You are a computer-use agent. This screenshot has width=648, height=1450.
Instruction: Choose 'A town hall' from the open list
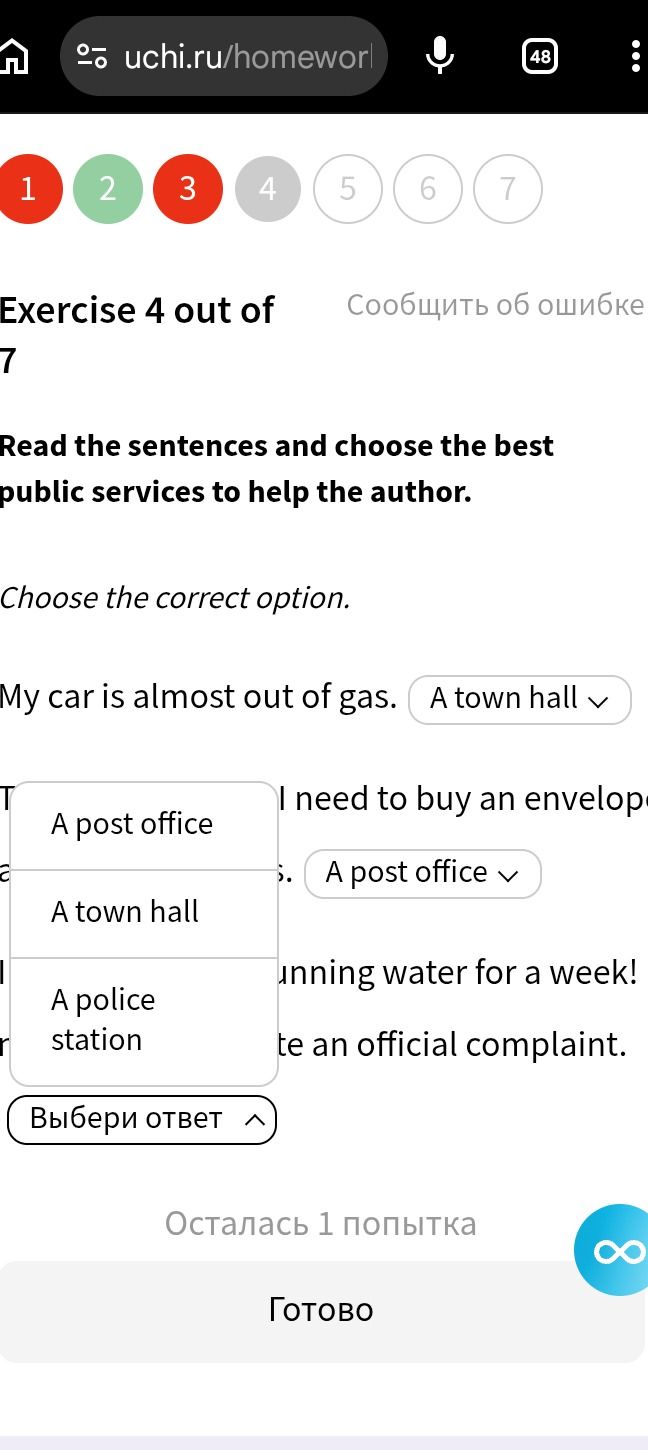pos(144,913)
